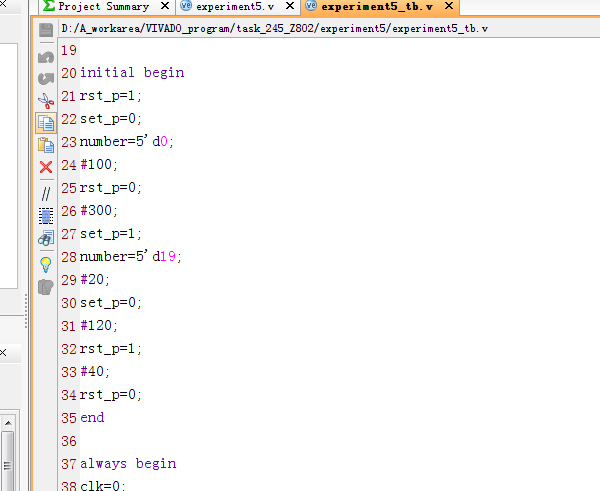Close the lower-left panel with its X
The height and width of the screenshot is (491, 600).
click(3, 352)
